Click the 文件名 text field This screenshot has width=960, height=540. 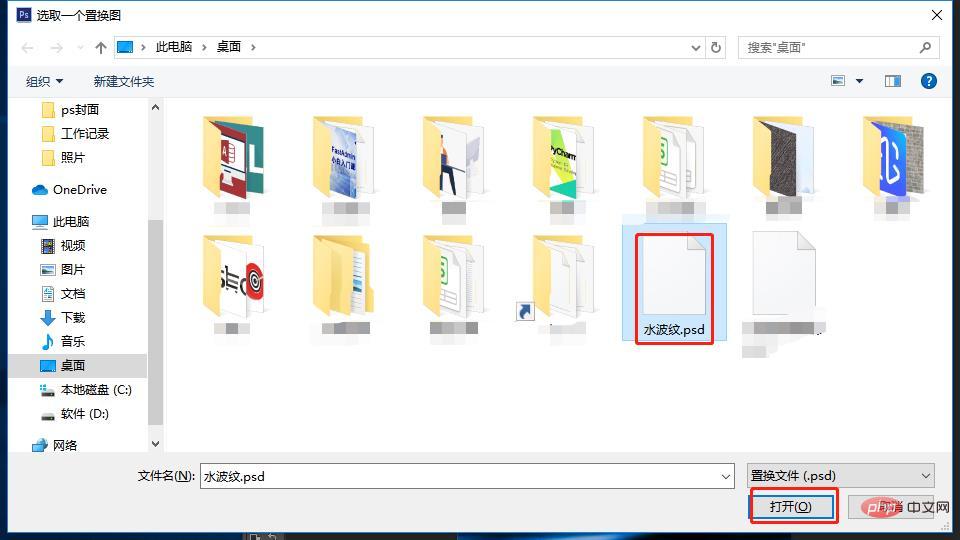click(x=467, y=476)
